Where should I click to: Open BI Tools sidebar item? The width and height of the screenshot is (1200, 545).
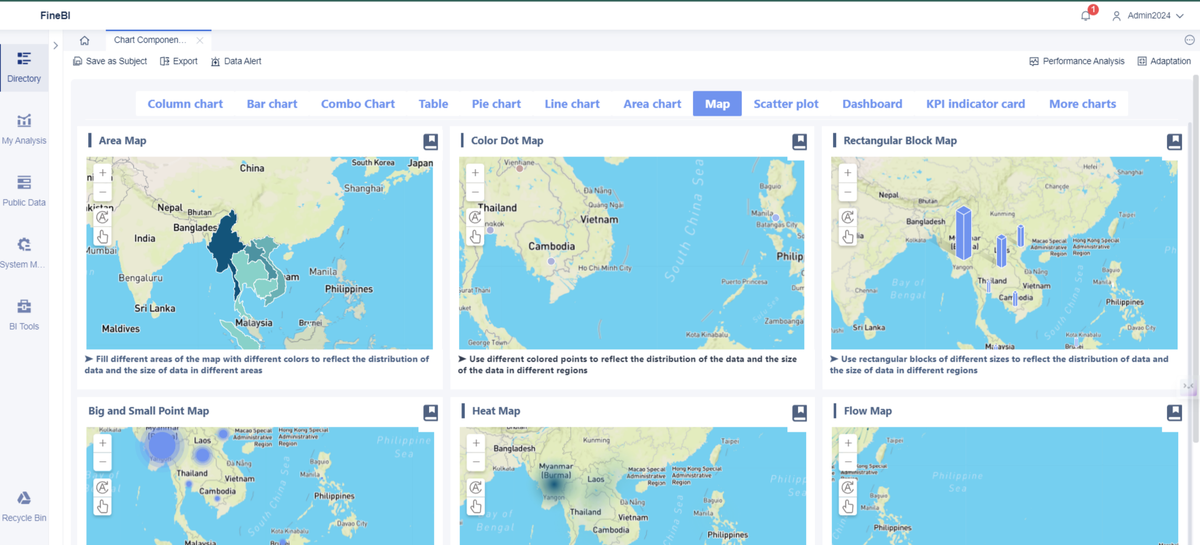point(24,315)
